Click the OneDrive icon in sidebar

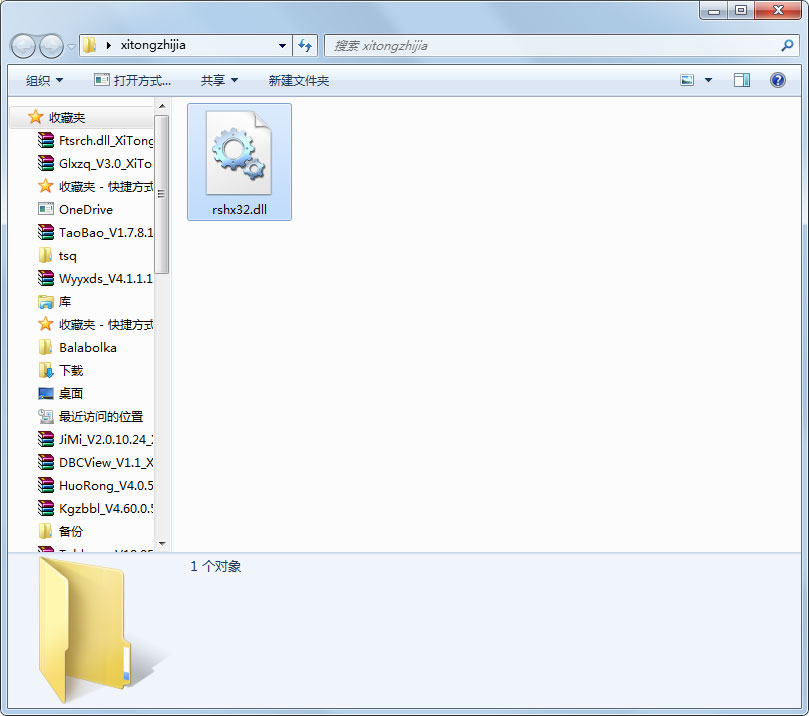pos(46,209)
